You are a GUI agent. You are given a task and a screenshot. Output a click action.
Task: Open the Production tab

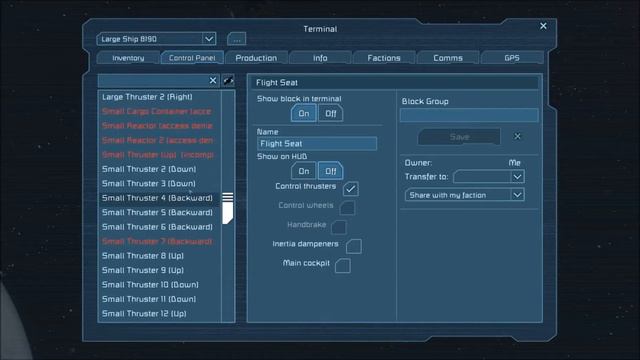click(x=256, y=58)
